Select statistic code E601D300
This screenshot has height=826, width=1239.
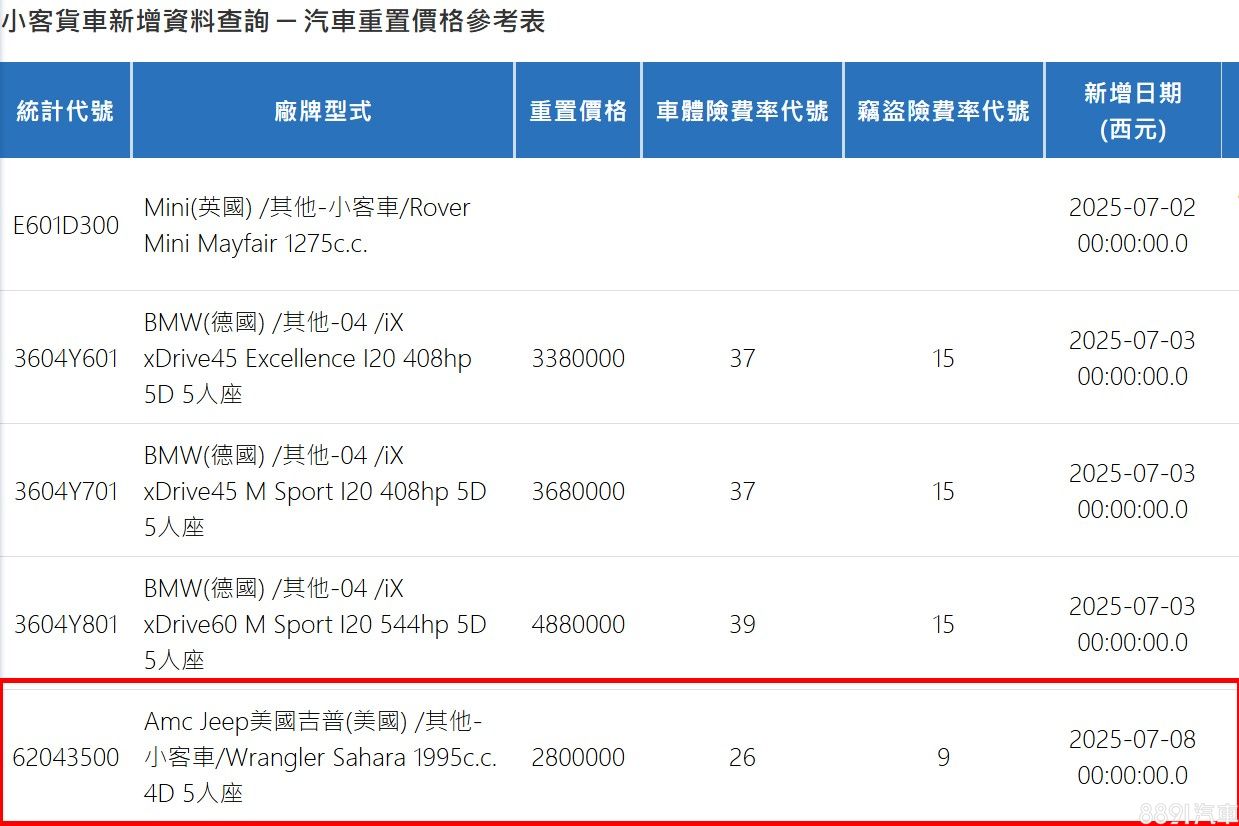(x=65, y=226)
